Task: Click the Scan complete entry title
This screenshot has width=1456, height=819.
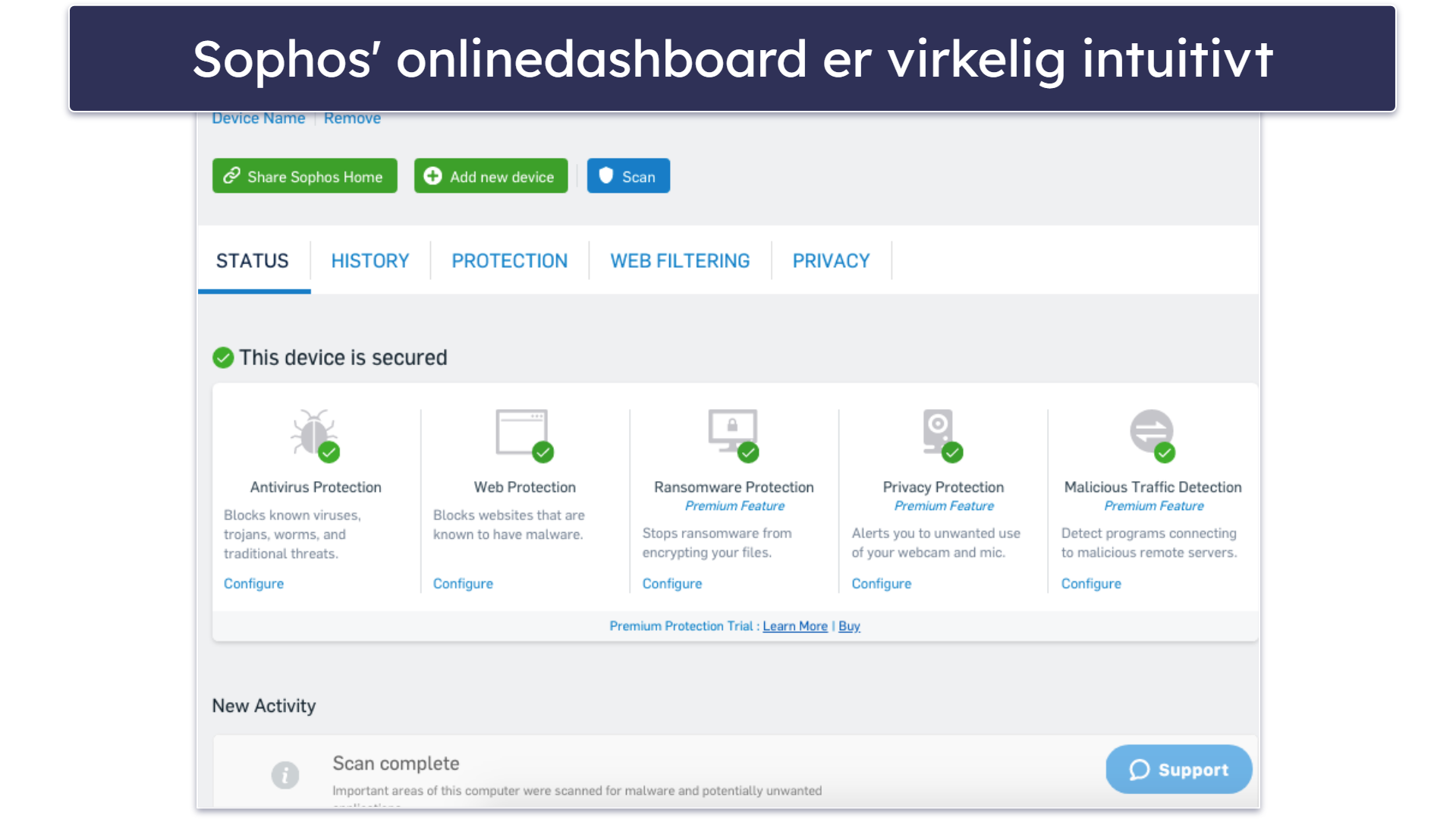Action: 396,764
